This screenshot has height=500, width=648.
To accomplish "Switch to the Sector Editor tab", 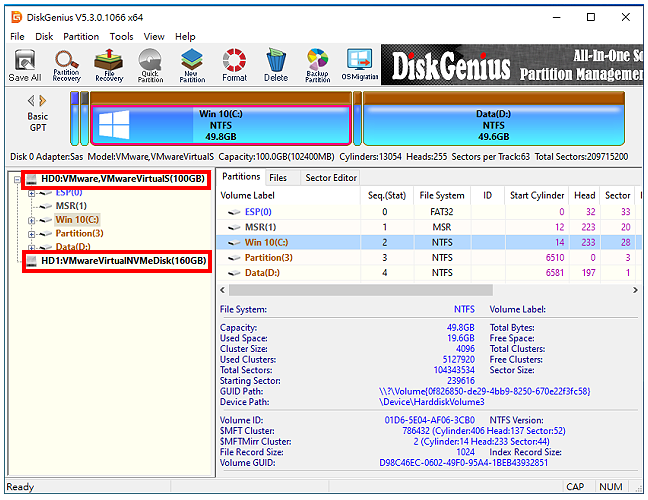I will [x=331, y=178].
